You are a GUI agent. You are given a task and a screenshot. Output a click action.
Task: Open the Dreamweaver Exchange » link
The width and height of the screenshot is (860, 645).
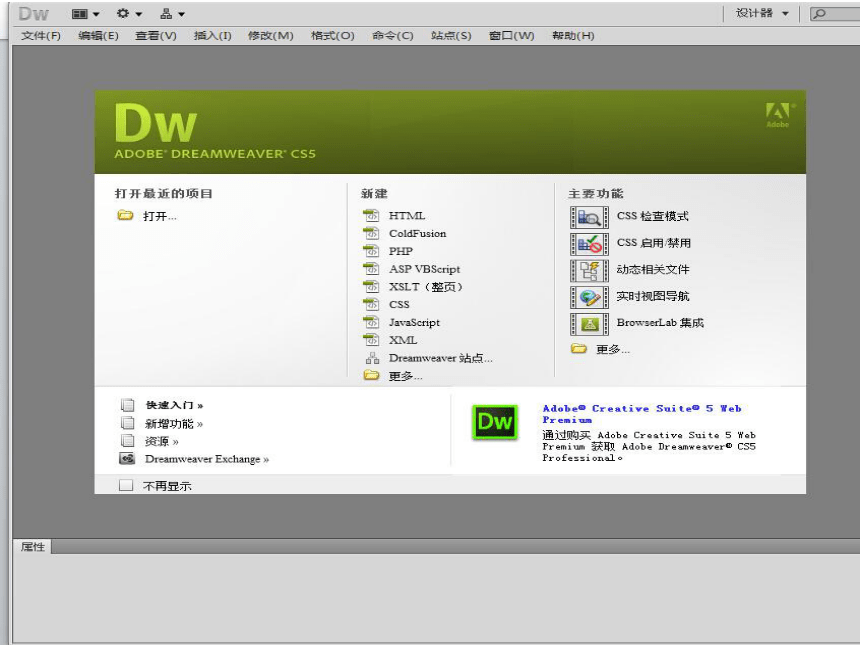tap(207, 459)
